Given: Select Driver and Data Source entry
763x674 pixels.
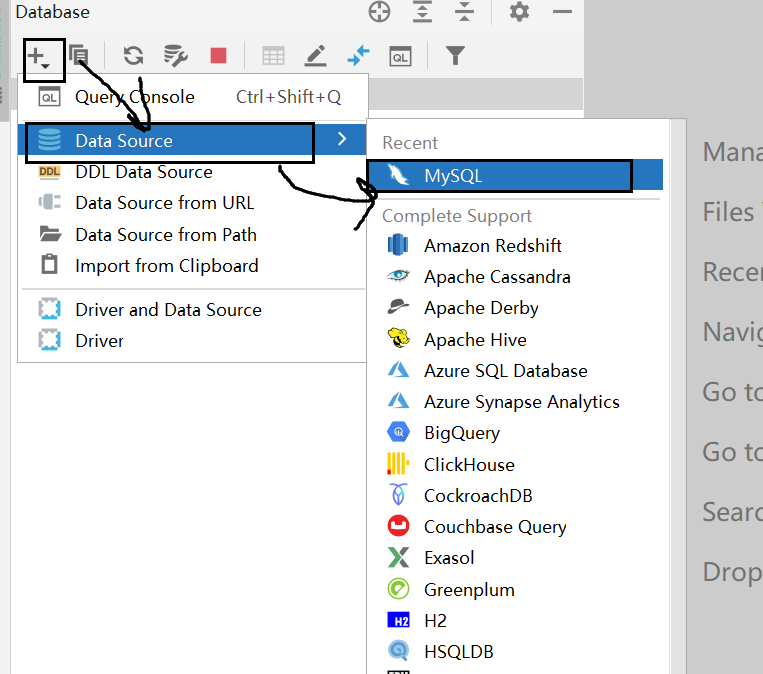Looking at the screenshot, I should [x=192, y=310].
